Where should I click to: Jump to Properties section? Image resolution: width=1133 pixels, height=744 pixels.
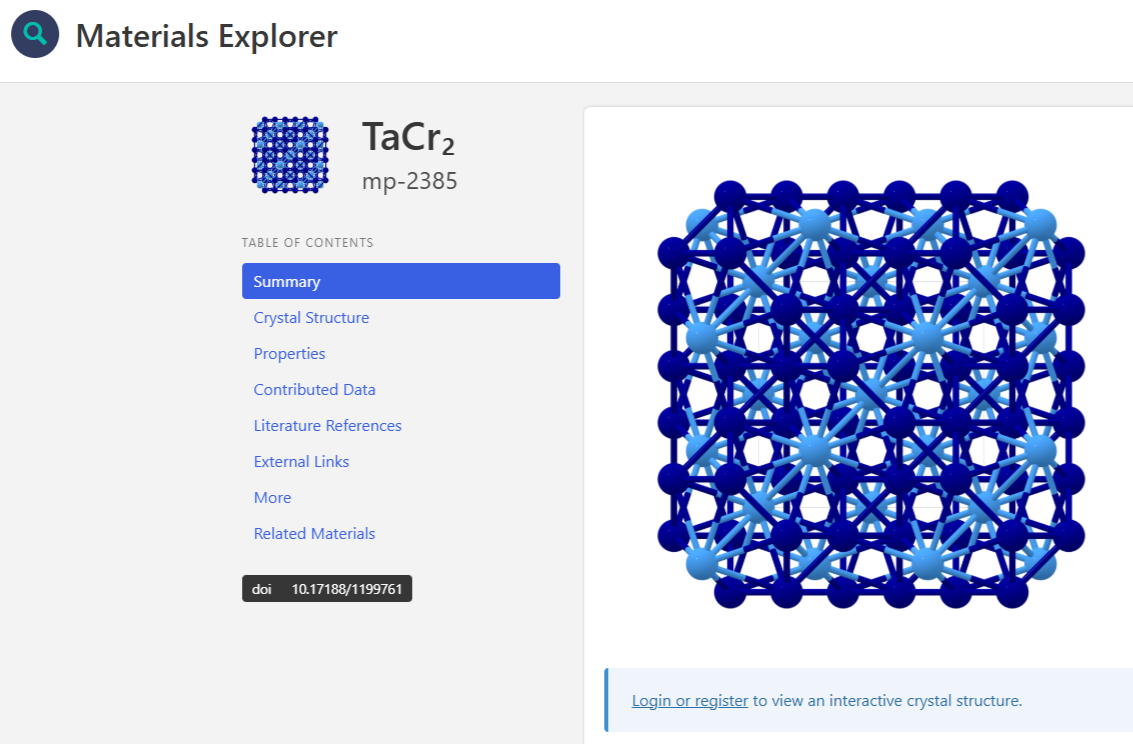[289, 354]
